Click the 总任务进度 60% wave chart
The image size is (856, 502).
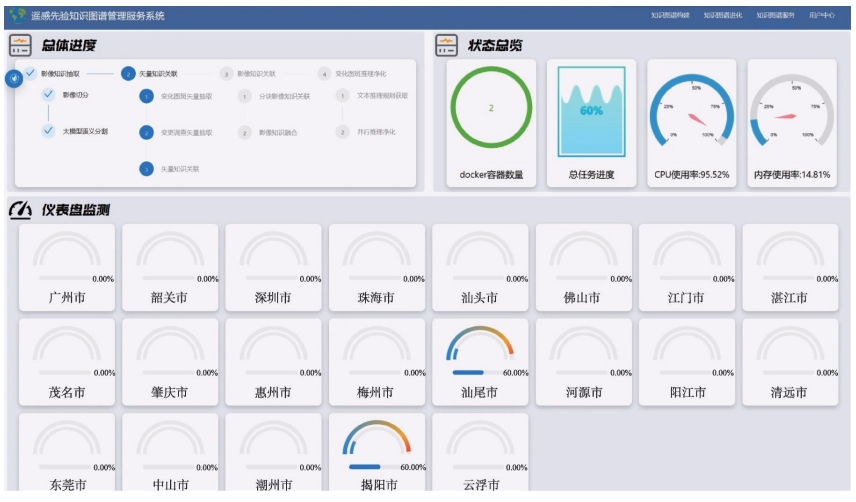[x=591, y=110]
